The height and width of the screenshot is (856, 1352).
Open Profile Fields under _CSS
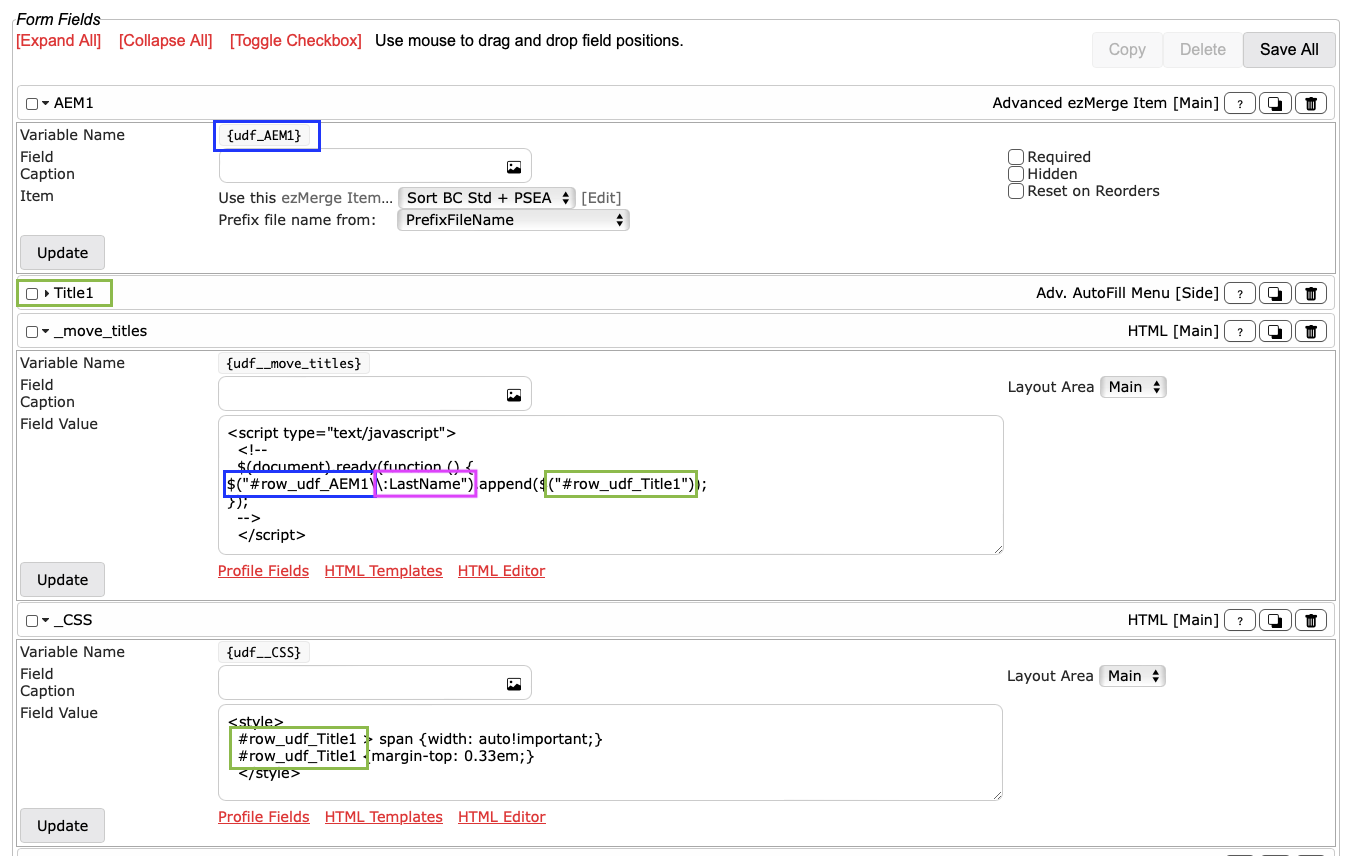[264, 817]
